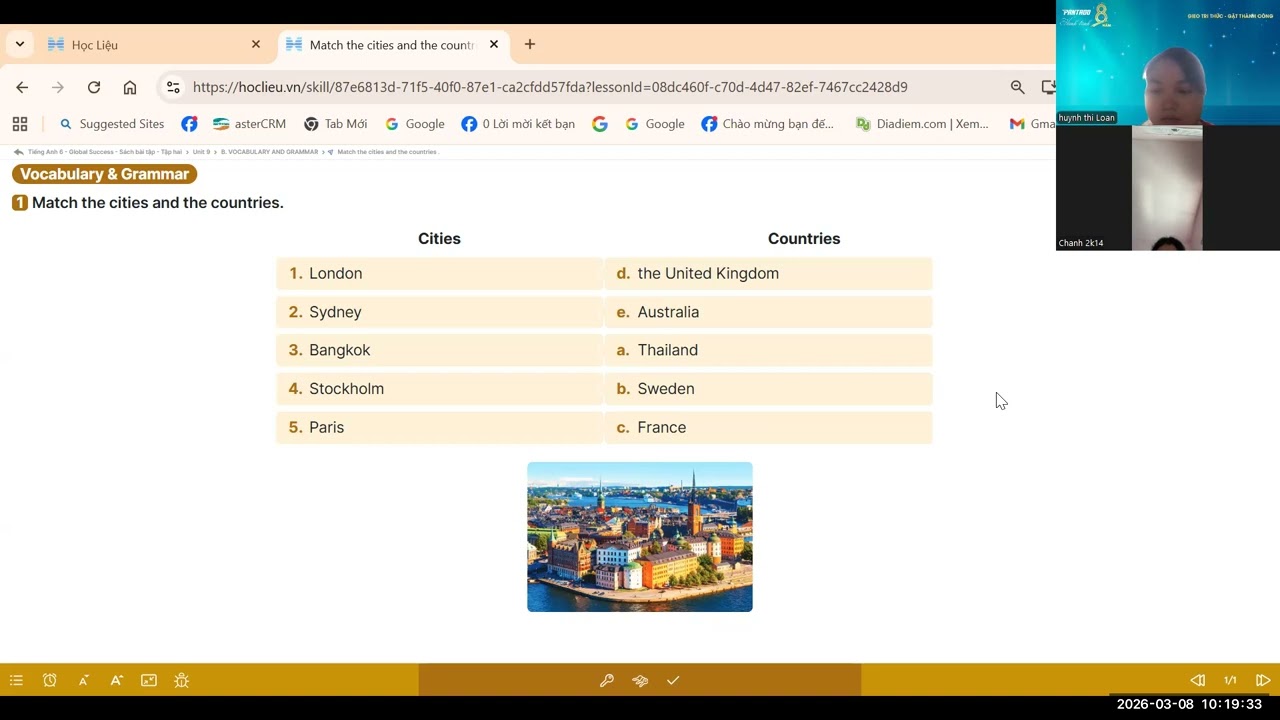
Task: Select country b. Sweden
Action: pyautogui.click(x=768, y=388)
